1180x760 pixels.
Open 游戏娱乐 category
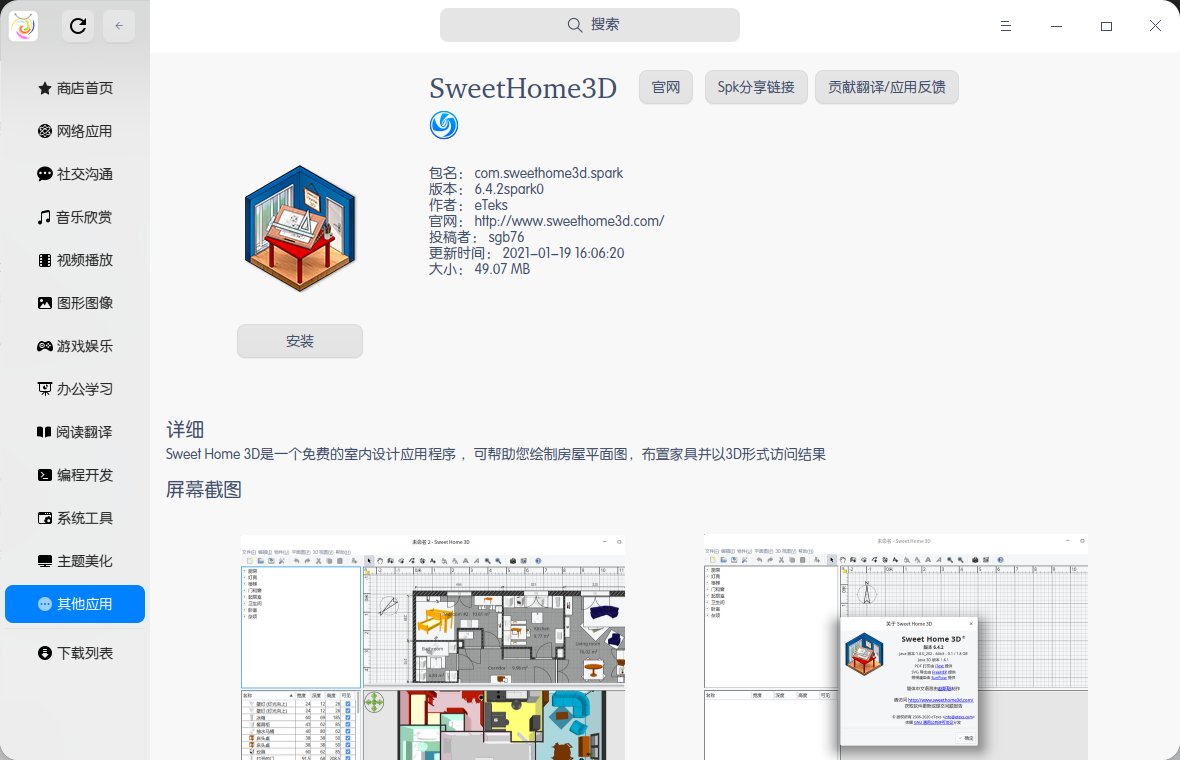(75, 346)
